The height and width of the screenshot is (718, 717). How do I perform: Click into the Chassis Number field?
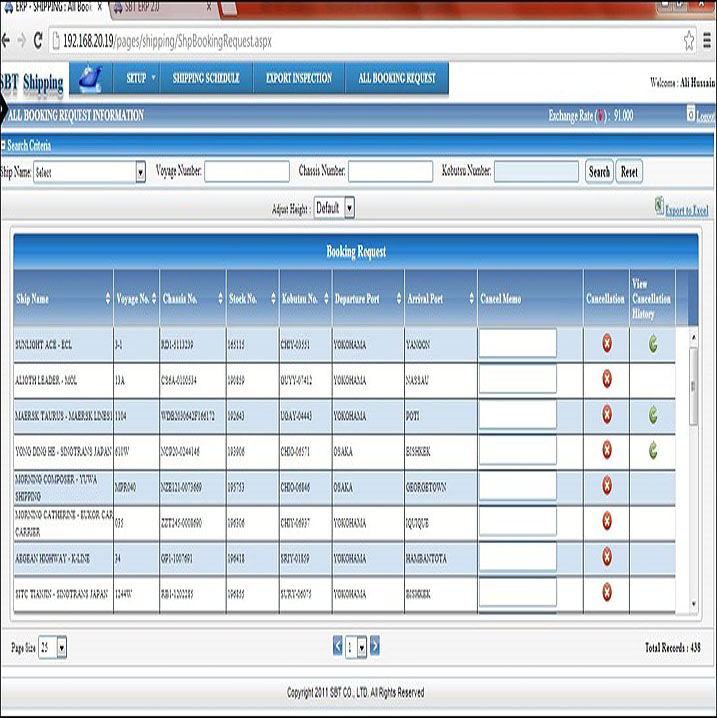390,171
